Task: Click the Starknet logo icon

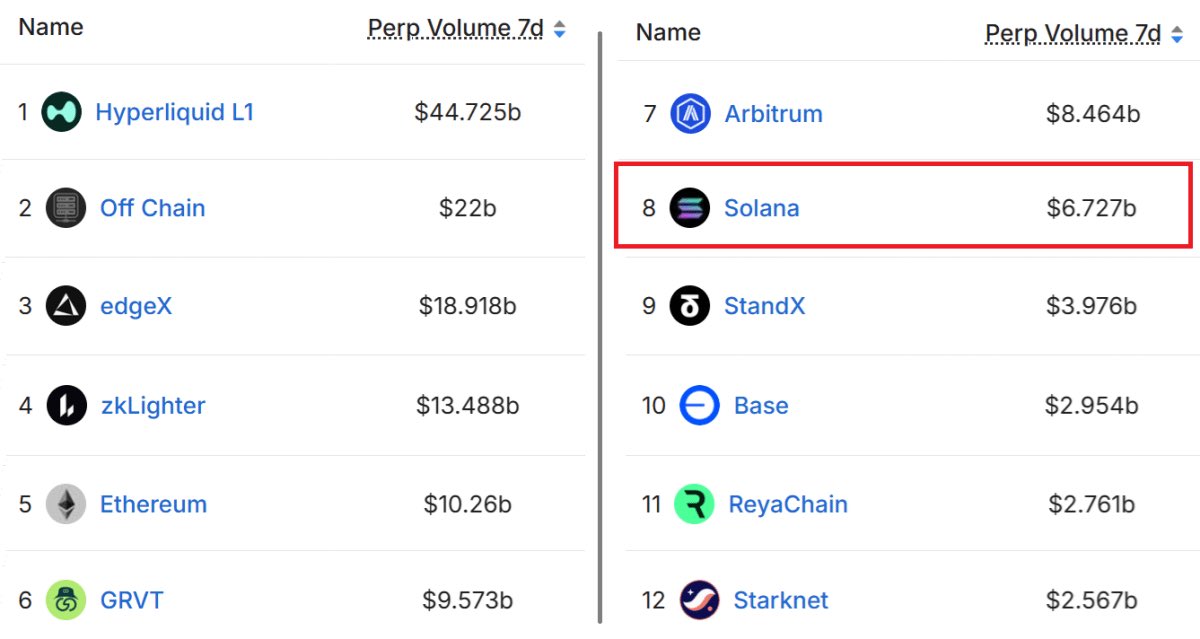Action: [699, 600]
